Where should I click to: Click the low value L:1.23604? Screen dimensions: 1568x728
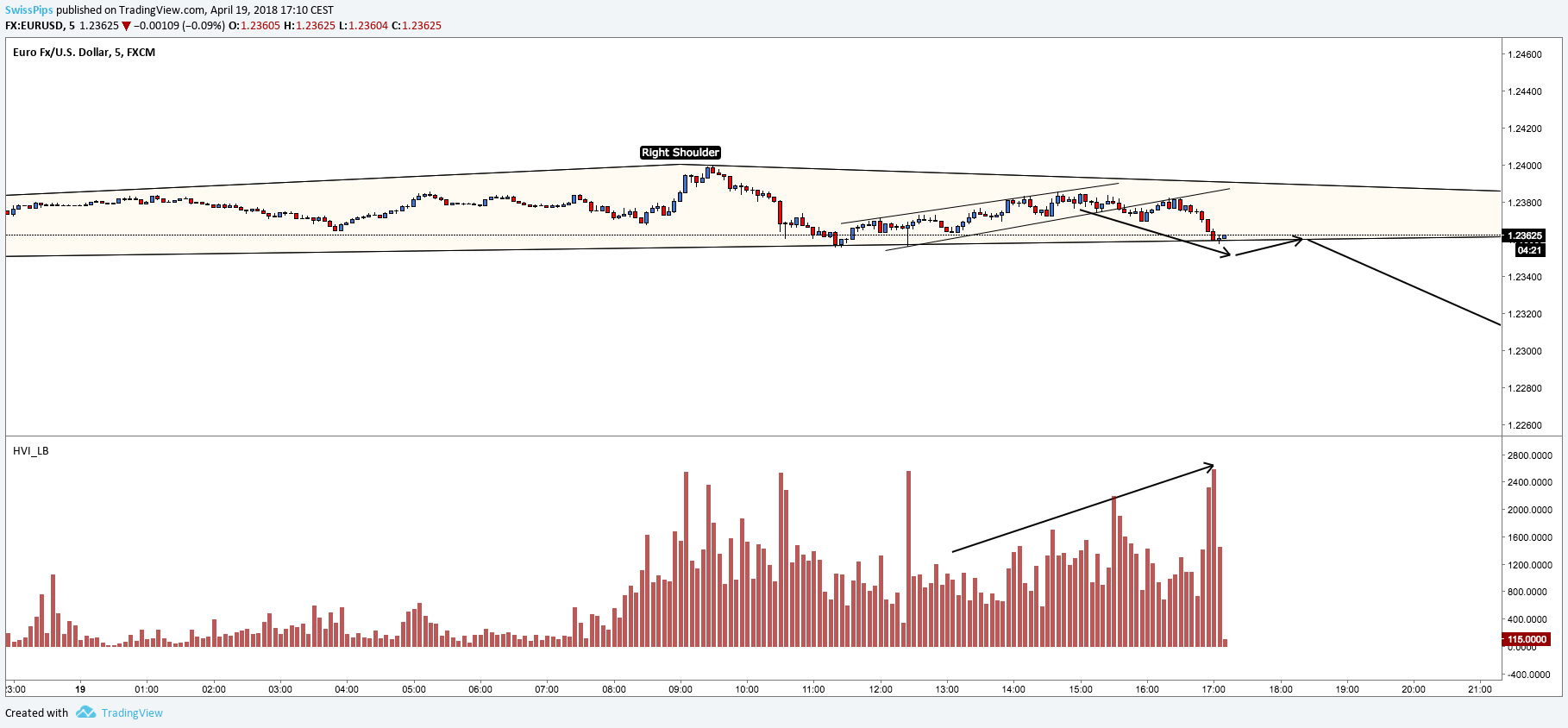pyautogui.click(x=364, y=26)
